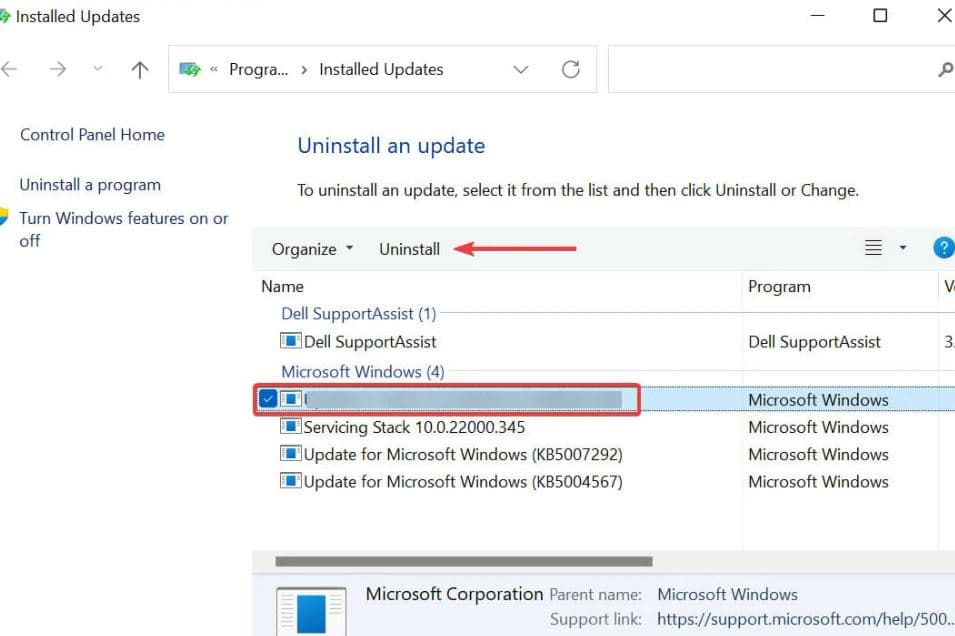The image size is (955, 636).
Task: Sort by the Name column header
Action: [283, 286]
